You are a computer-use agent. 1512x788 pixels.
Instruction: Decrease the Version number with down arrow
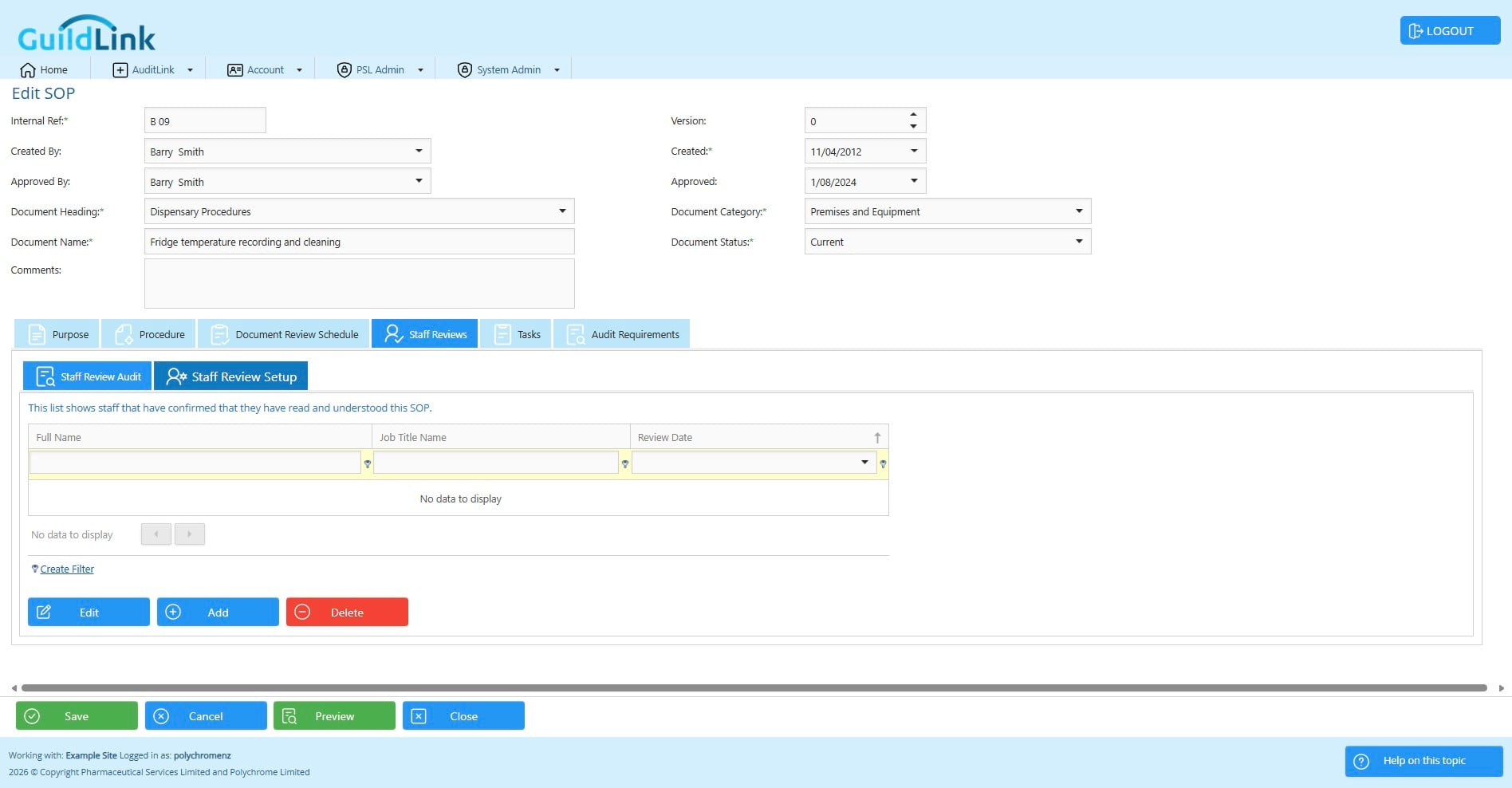(x=913, y=126)
